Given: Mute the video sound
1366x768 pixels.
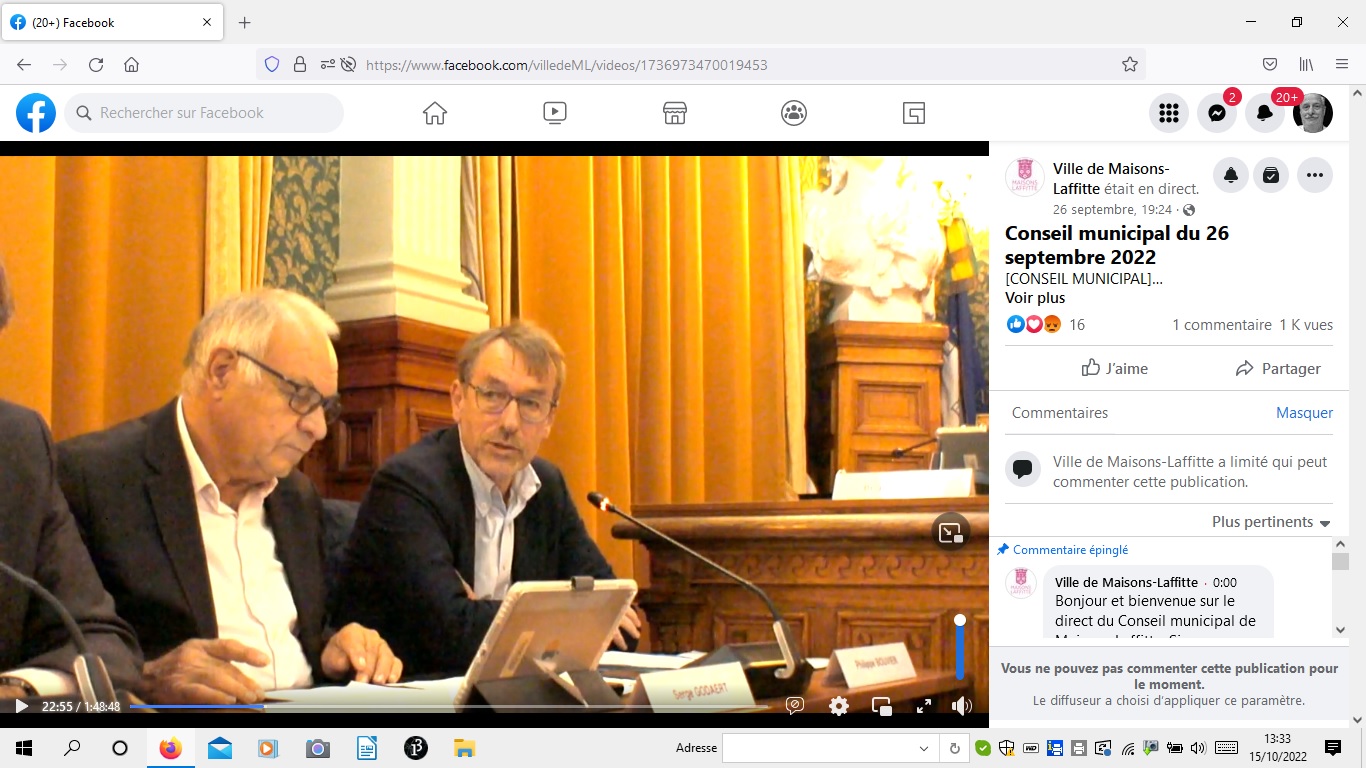Looking at the screenshot, I should coord(962,706).
